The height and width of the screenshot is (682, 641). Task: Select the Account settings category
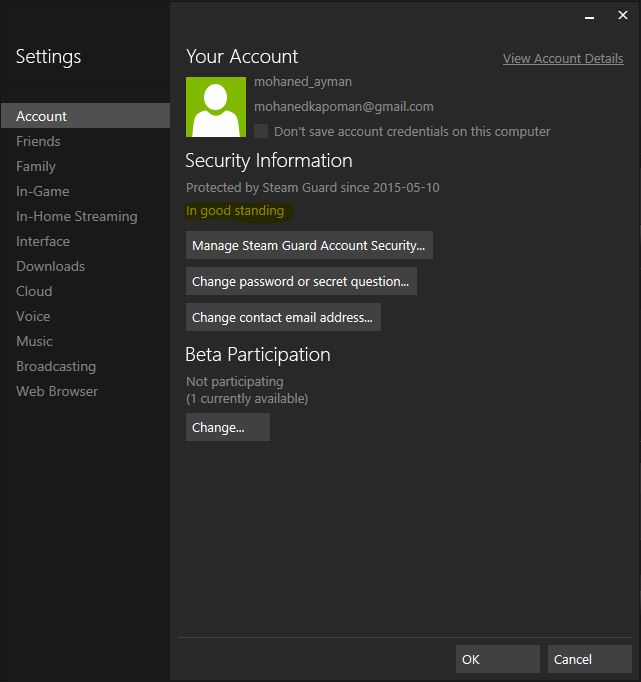point(85,116)
